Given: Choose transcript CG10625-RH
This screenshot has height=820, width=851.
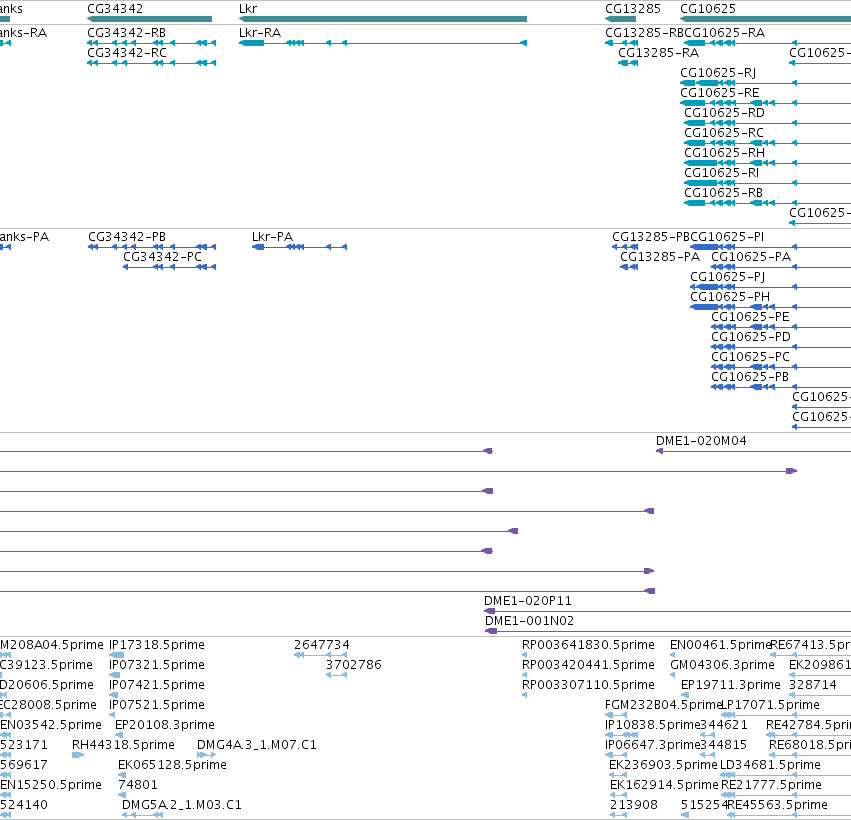Looking at the screenshot, I should tap(725, 154).
